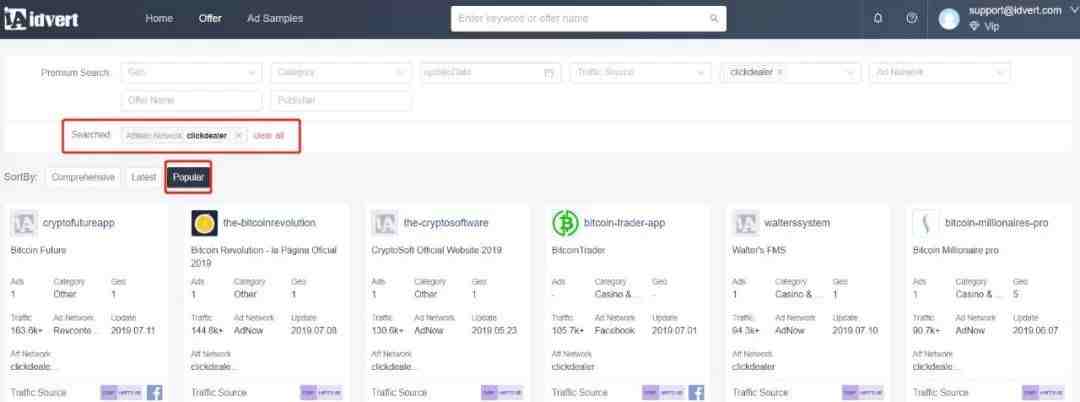Click the clear all link
Image resolution: width=1080 pixels, height=402 pixels.
[x=269, y=136]
